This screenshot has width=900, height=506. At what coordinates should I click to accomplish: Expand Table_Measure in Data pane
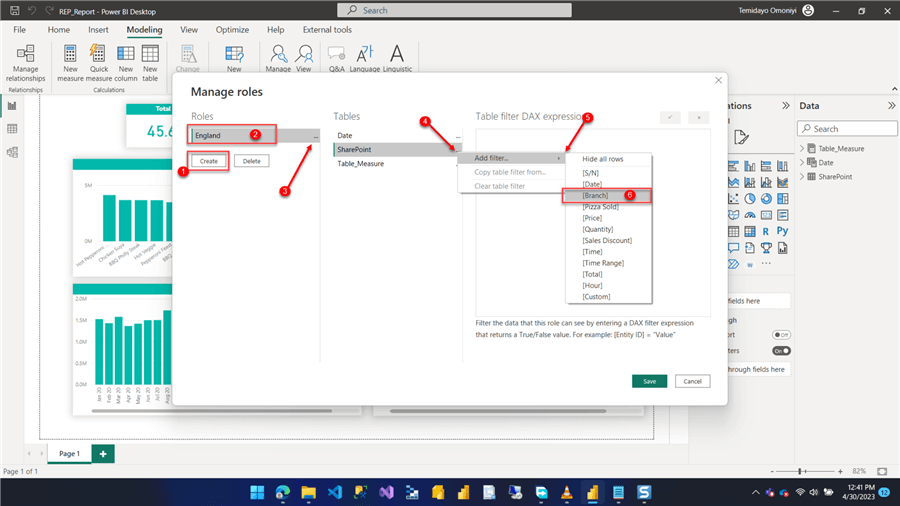click(802, 149)
